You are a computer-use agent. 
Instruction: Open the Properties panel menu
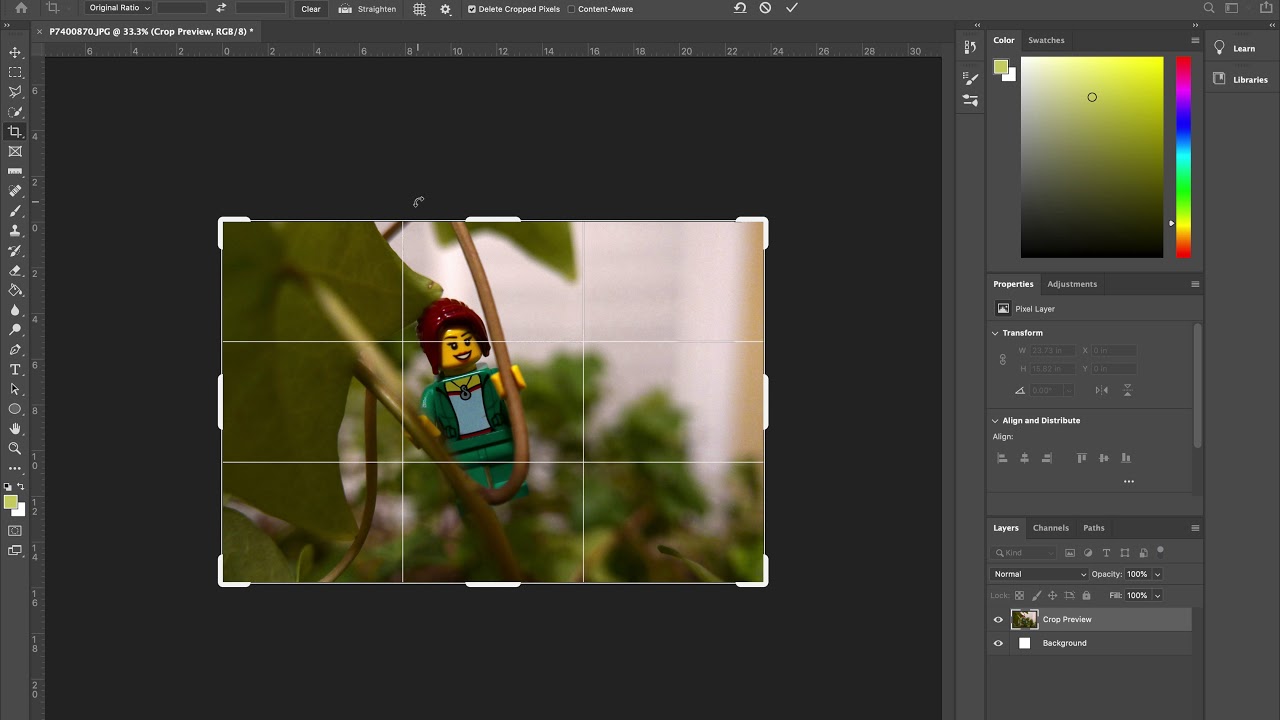(x=1195, y=284)
